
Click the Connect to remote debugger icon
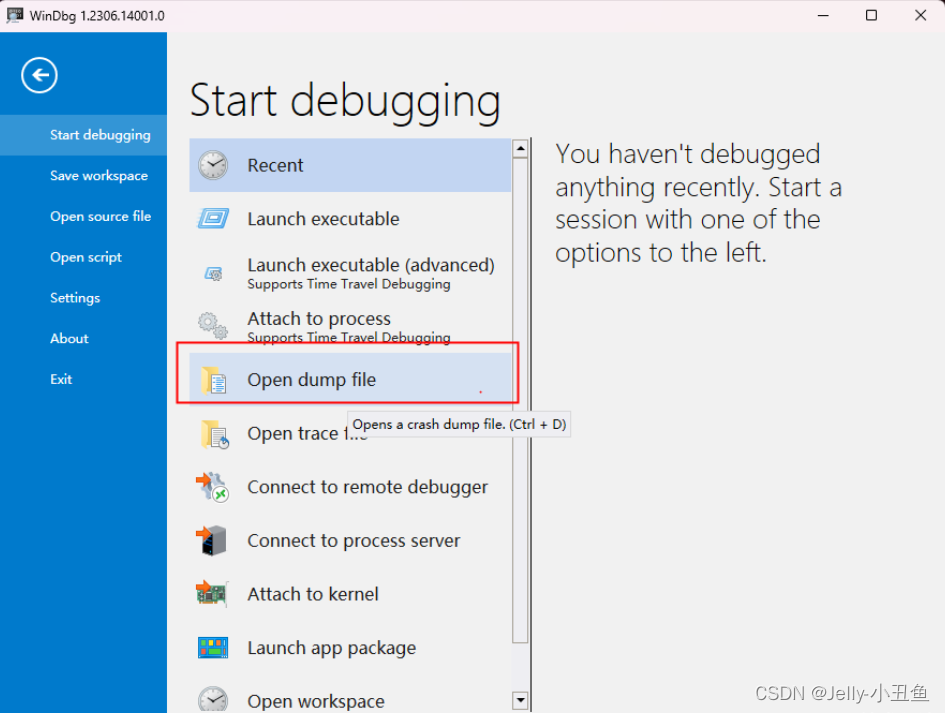[212, 488]
